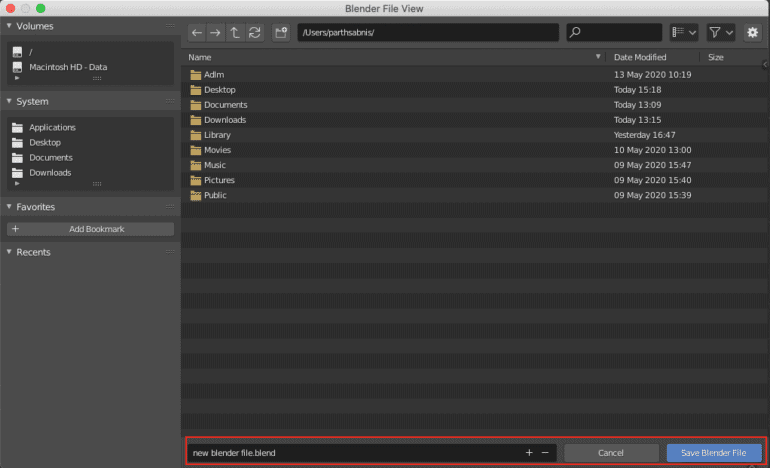The width and height of the screenshot is (770, 468).
Task: Go back to previous folder
Action: pyautogui.click(x=197, y=33)
